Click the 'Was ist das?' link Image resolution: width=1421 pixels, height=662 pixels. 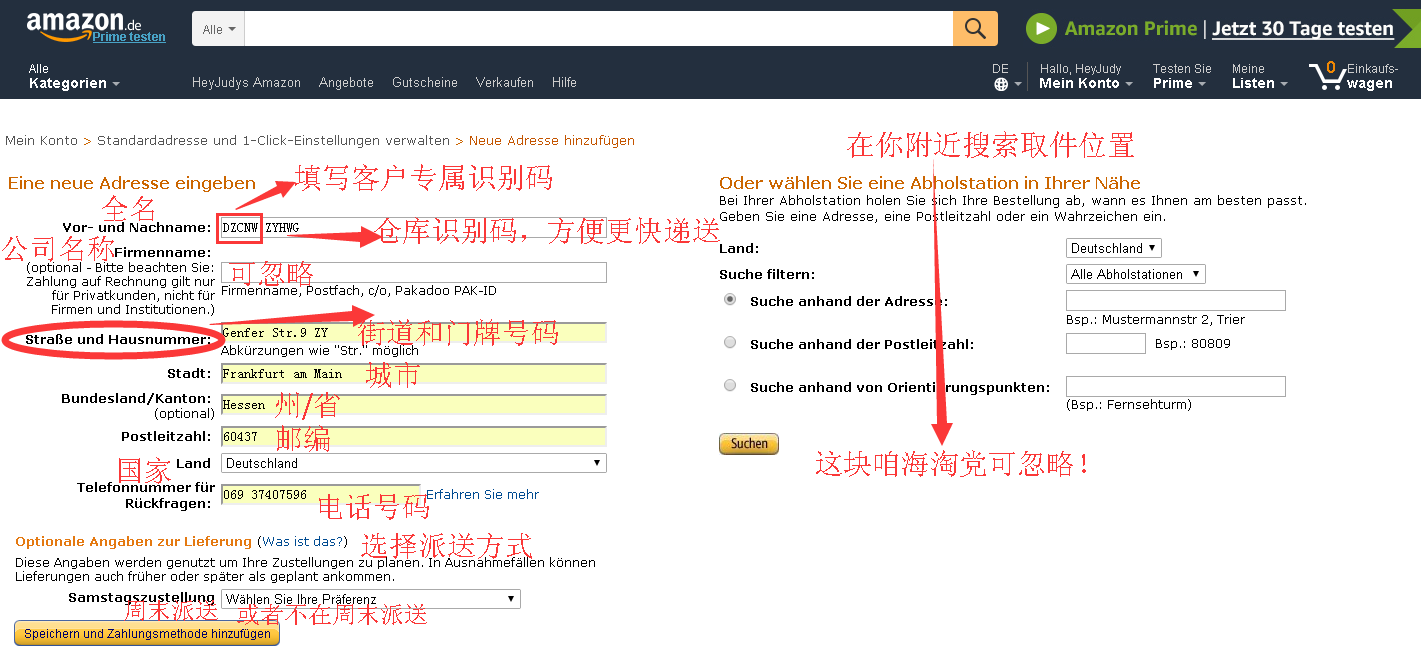302,542
